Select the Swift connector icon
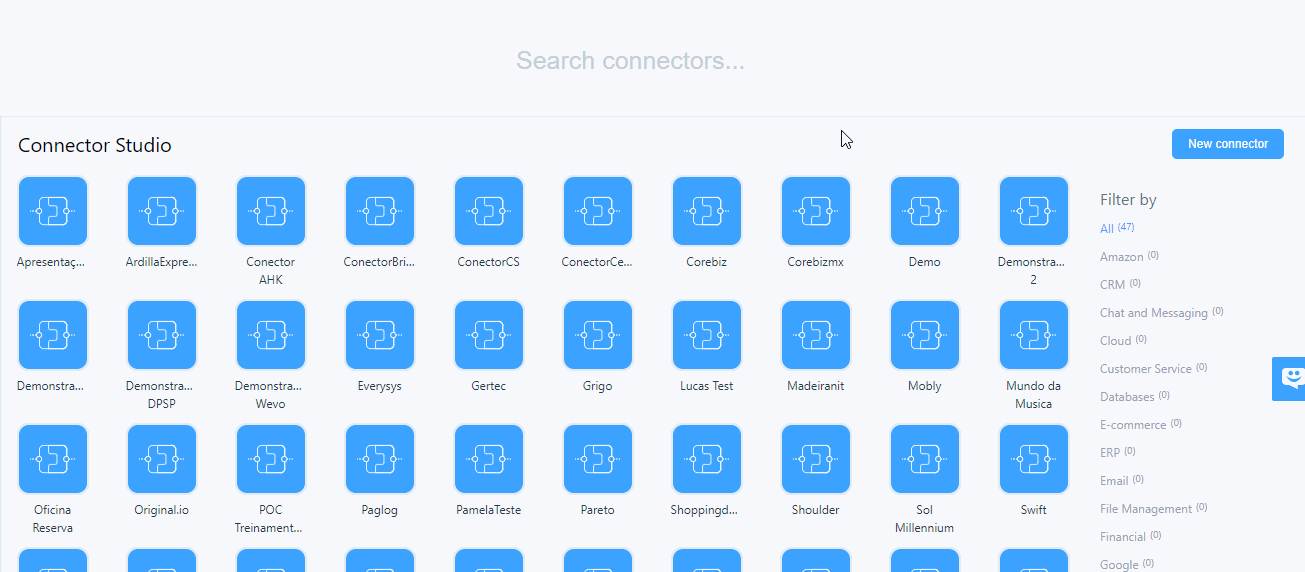The image size is (1305, 572). click(x=1033, y=459)
